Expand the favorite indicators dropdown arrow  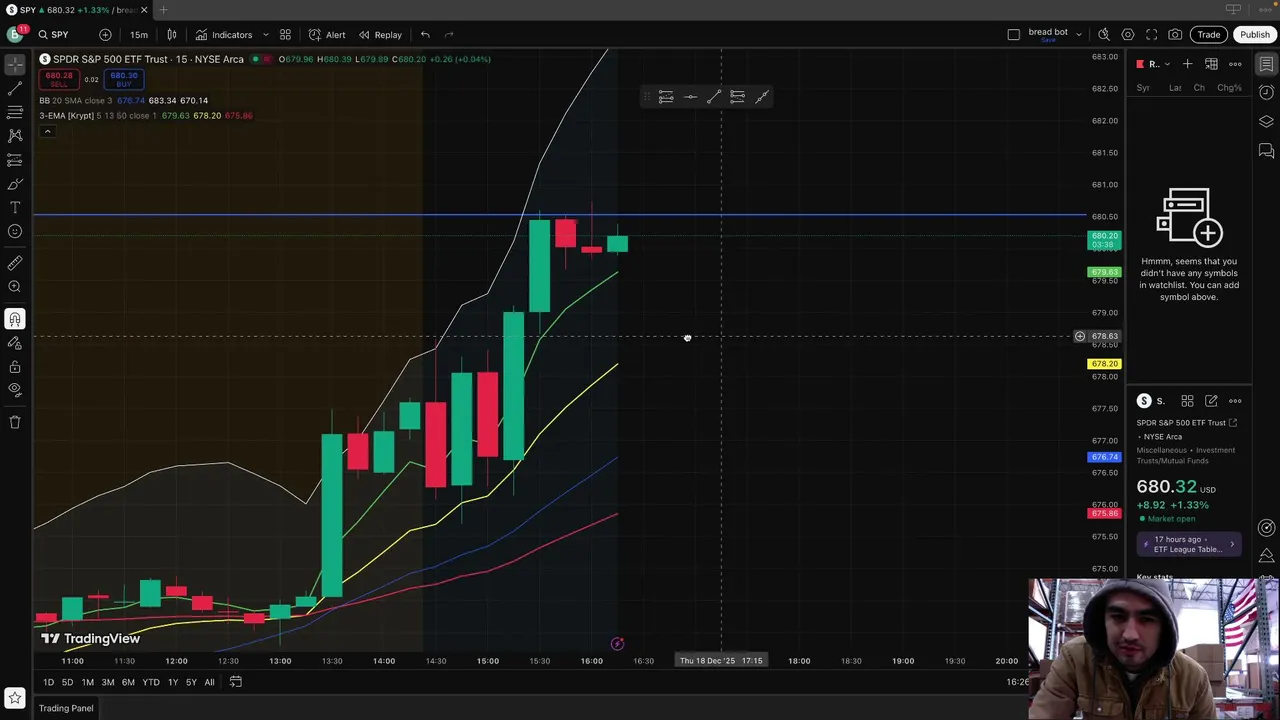[265, 35]
